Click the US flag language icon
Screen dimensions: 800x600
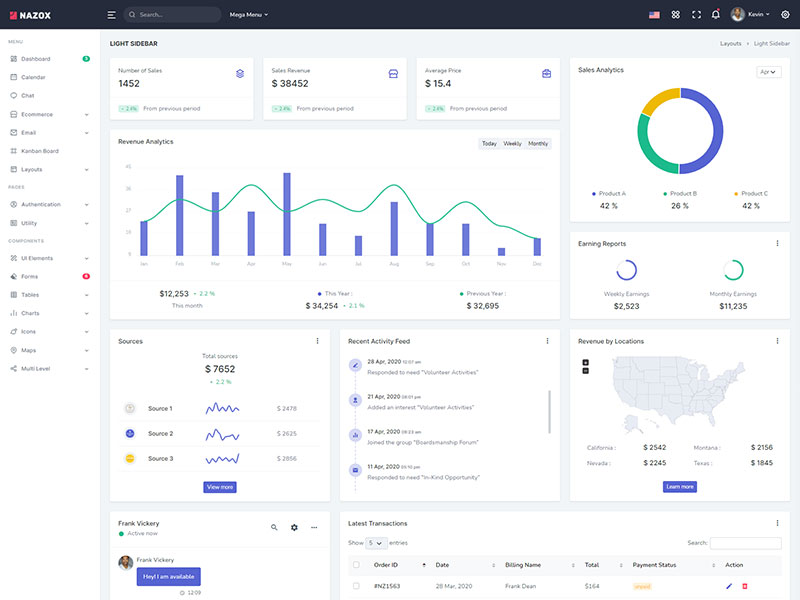pos(654,15)
